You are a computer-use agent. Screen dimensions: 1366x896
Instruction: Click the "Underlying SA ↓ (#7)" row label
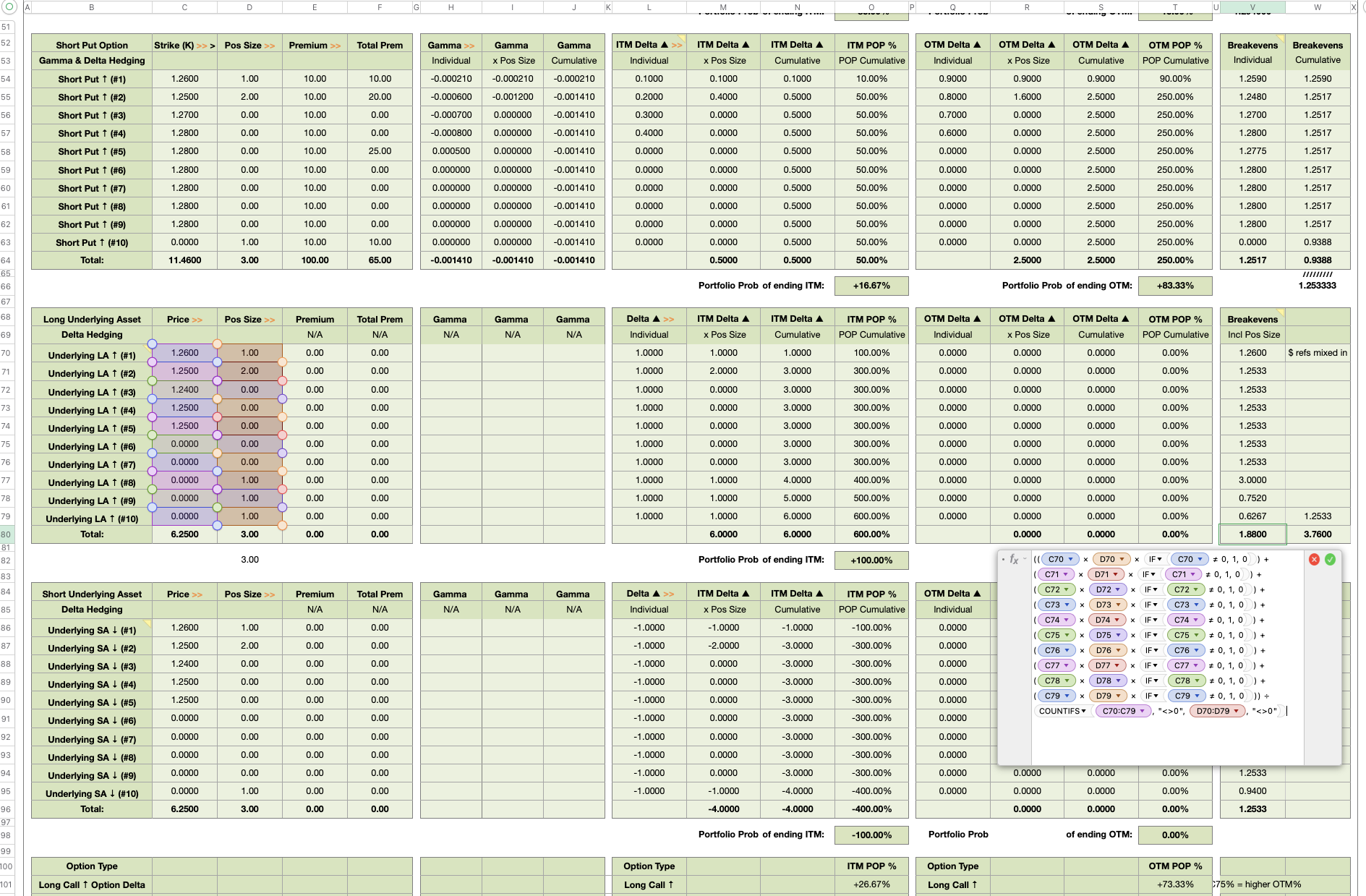(x=92, y=739)
